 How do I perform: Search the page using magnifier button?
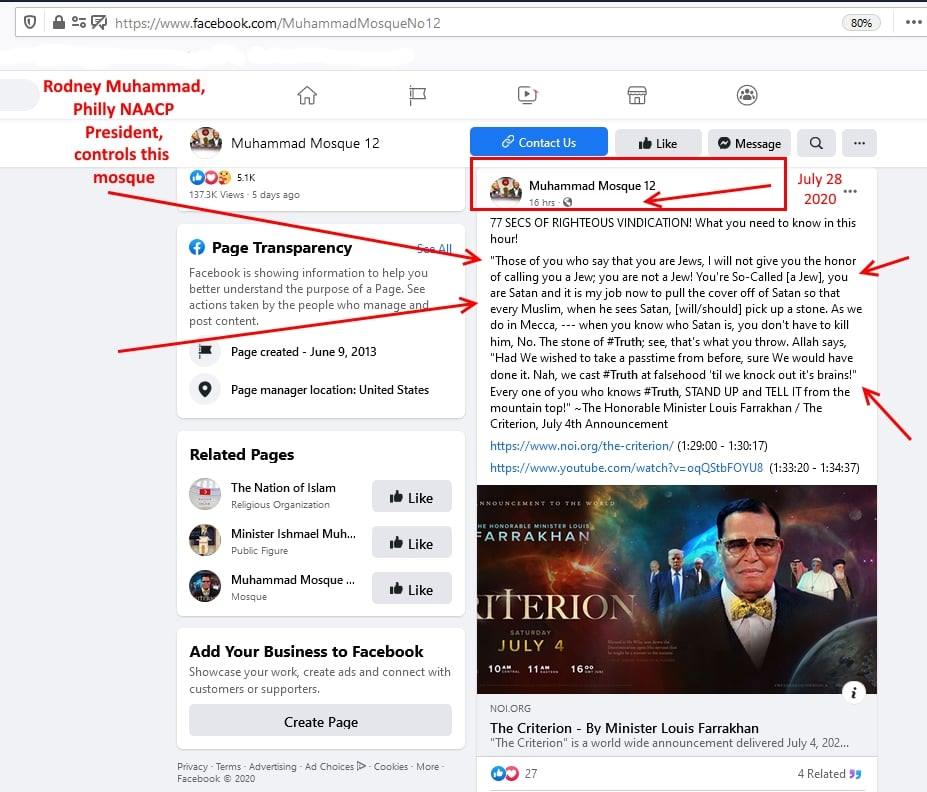click(816, 143)
